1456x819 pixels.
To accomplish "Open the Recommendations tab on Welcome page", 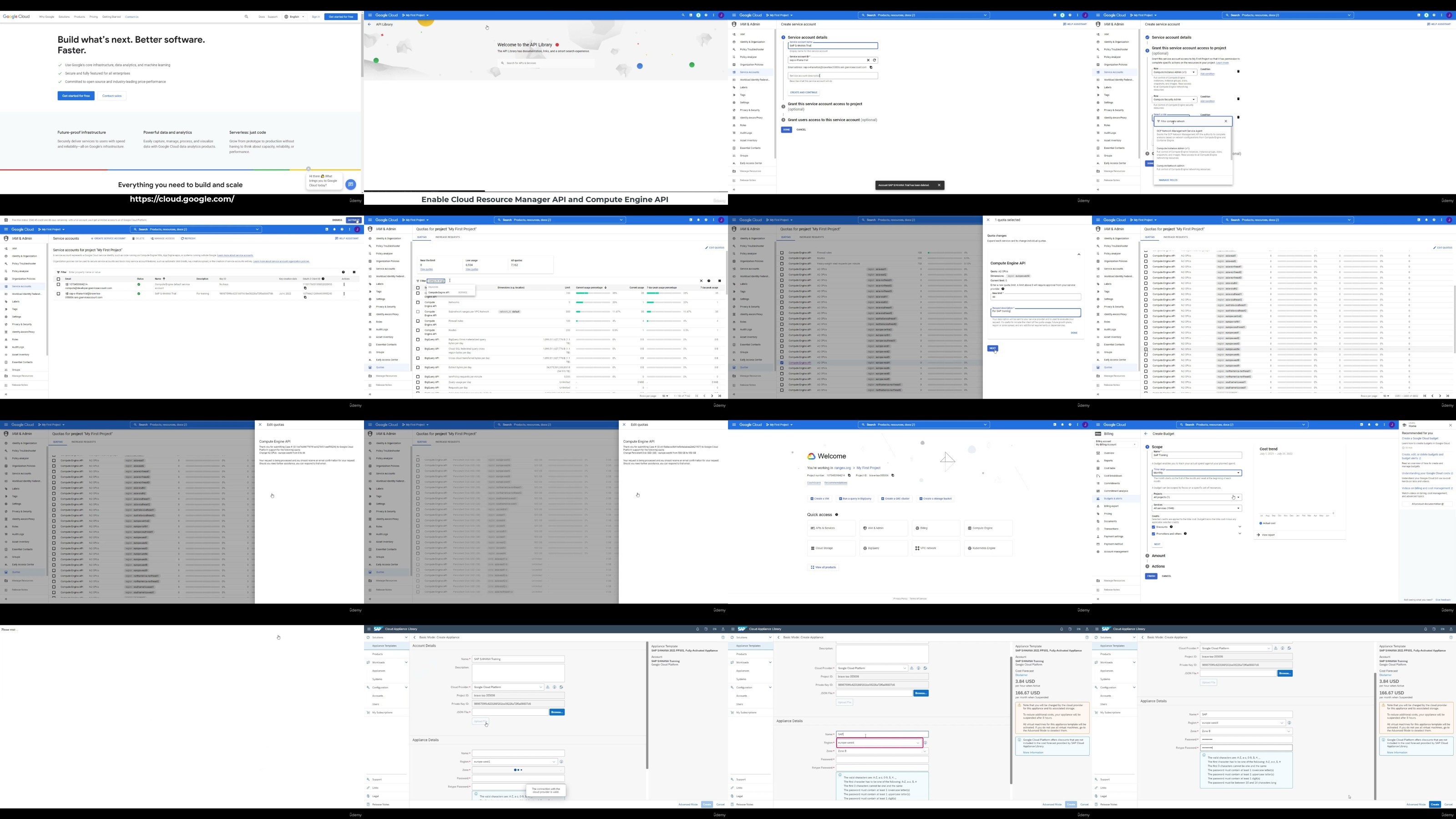I will pos(835,483).
